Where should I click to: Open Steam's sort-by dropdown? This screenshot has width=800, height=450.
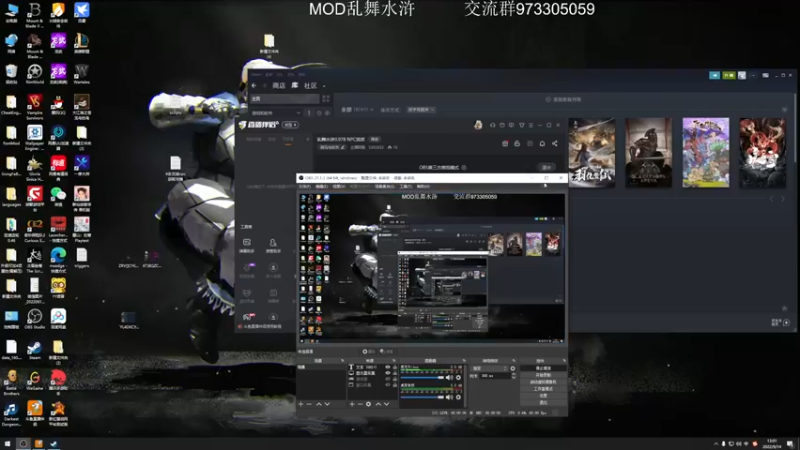coord(421,110)
